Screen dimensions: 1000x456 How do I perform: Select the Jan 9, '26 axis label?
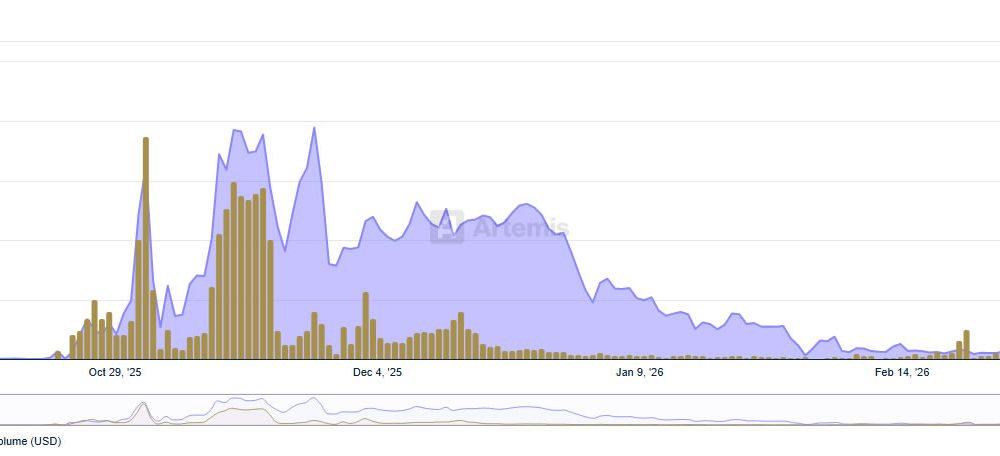[639, 373]
